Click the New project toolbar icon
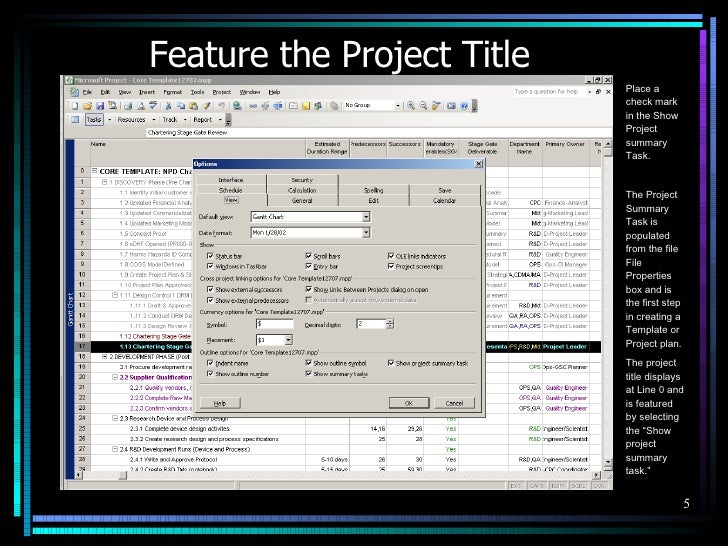Screen dimensions: 728x546 (x=75, y=106)
